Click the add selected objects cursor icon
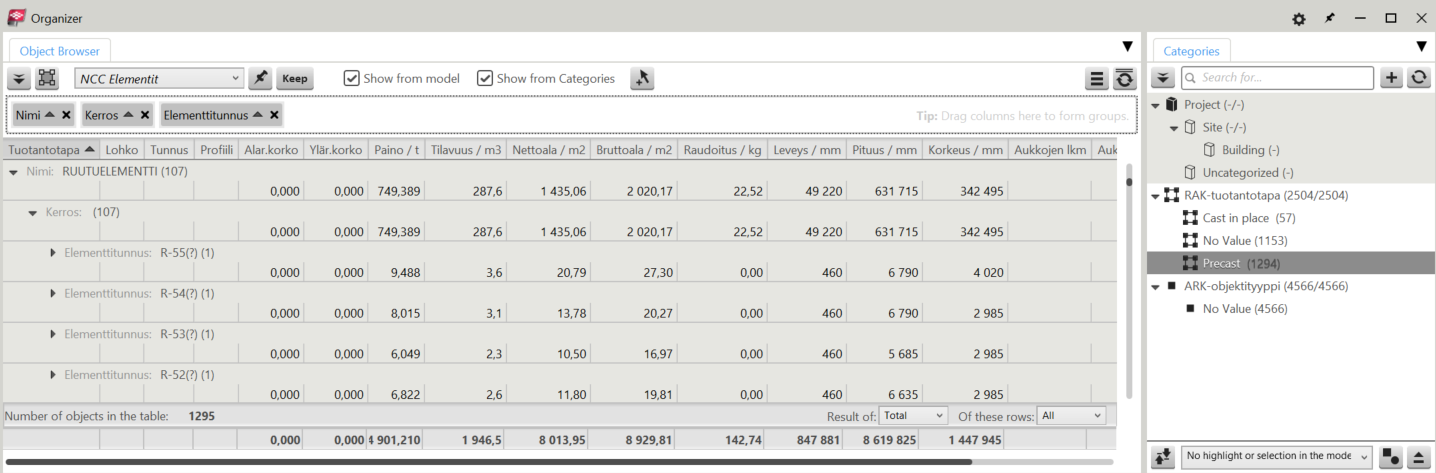Screen dimensions: 1436x473 (x=642, y=79)
